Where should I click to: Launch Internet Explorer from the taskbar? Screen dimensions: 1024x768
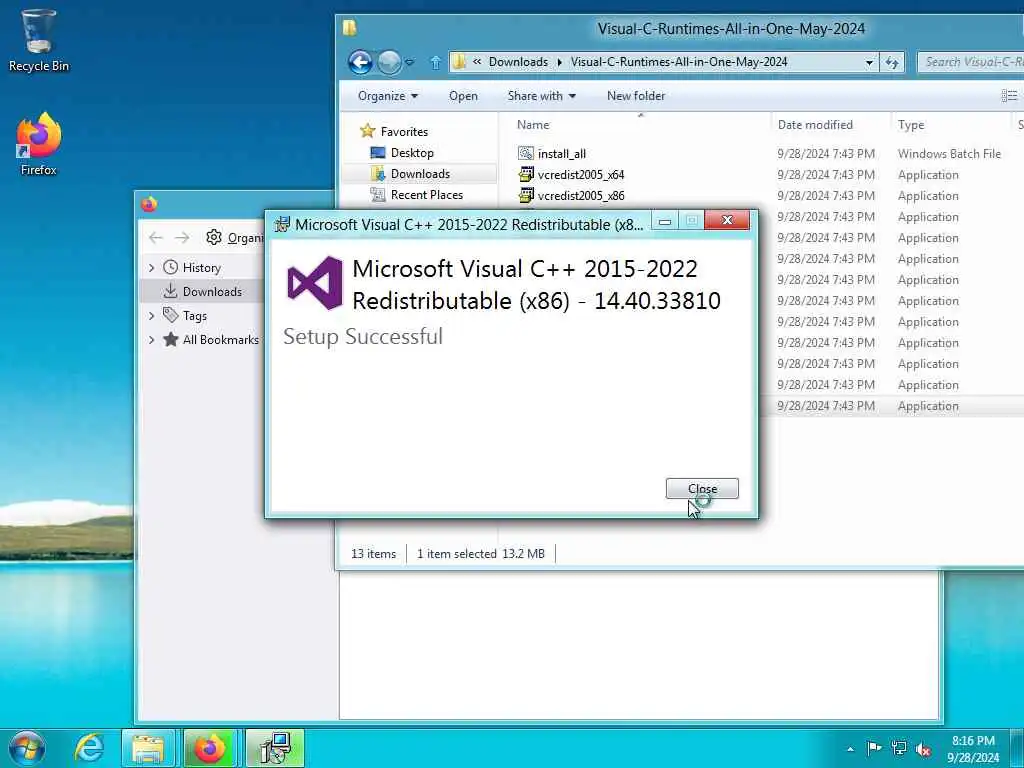[89, 748]
